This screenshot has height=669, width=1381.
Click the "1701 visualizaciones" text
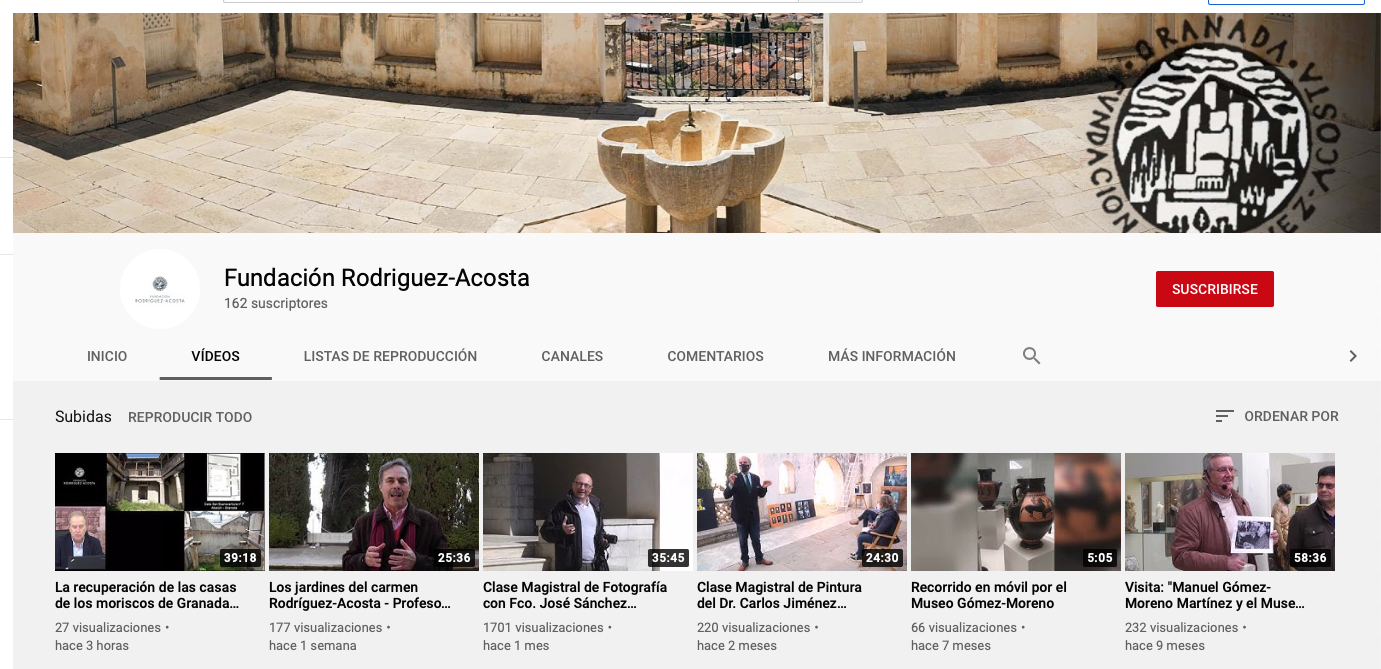click(543, 628)
